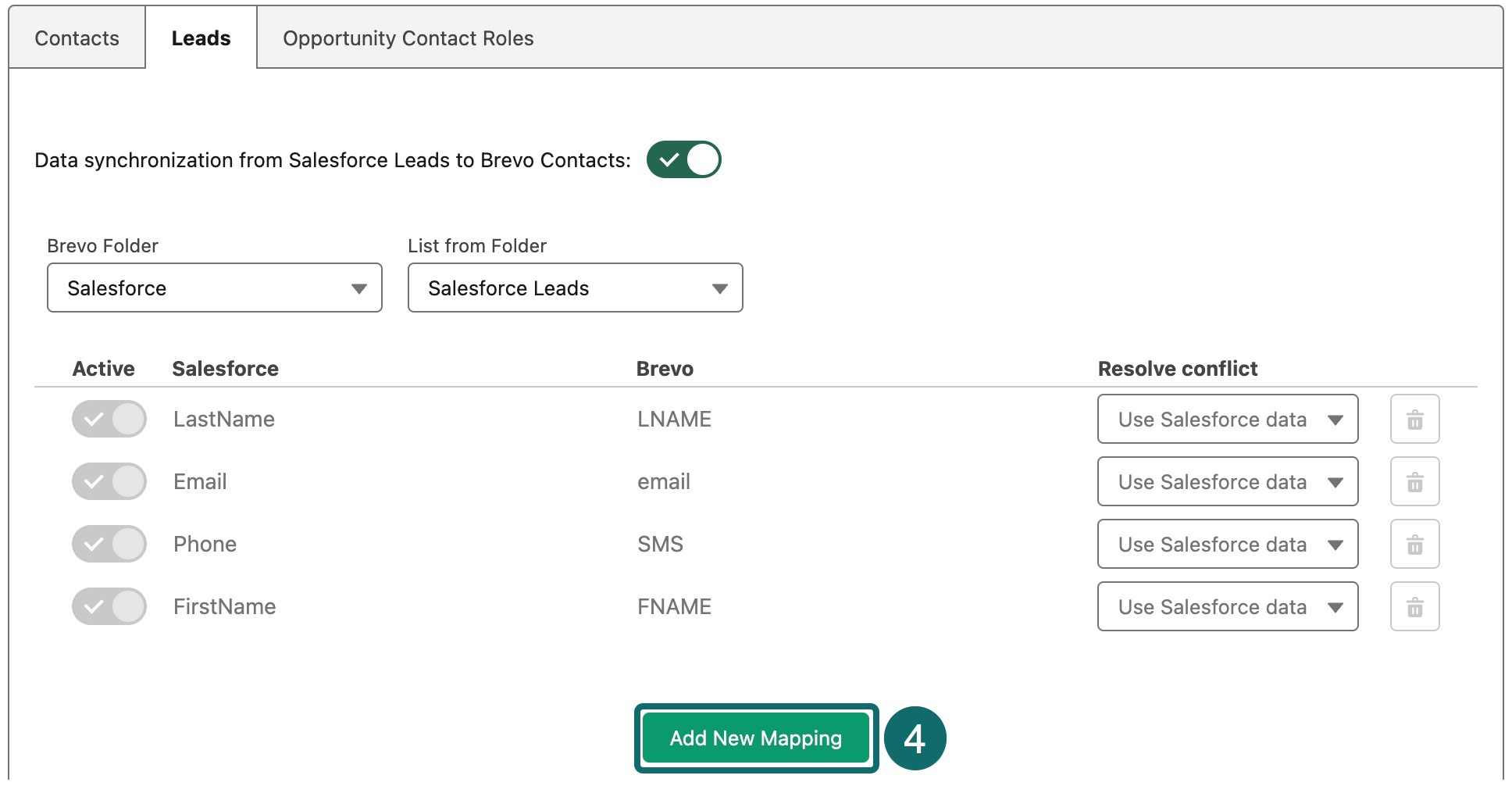Open the Opportunity Contact Roles tab
This screenshot has height=786, width=1512.
408,38
